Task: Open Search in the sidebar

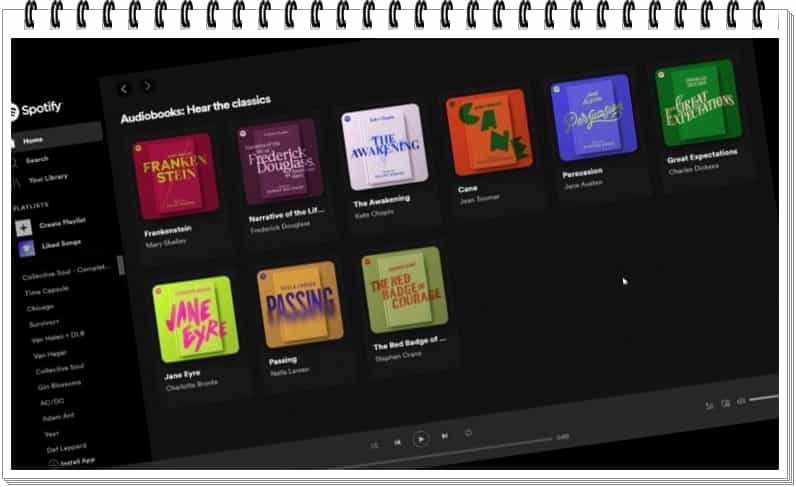Action: click(x=38, y=160)
